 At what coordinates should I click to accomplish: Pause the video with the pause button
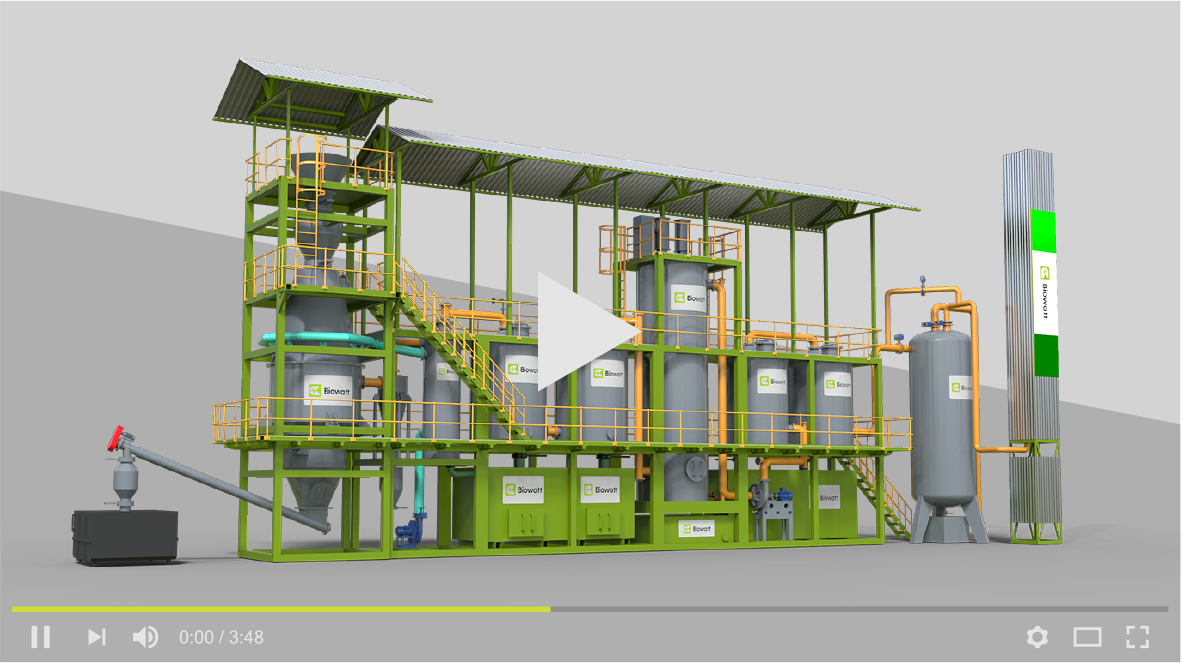(x=40, y=637)
